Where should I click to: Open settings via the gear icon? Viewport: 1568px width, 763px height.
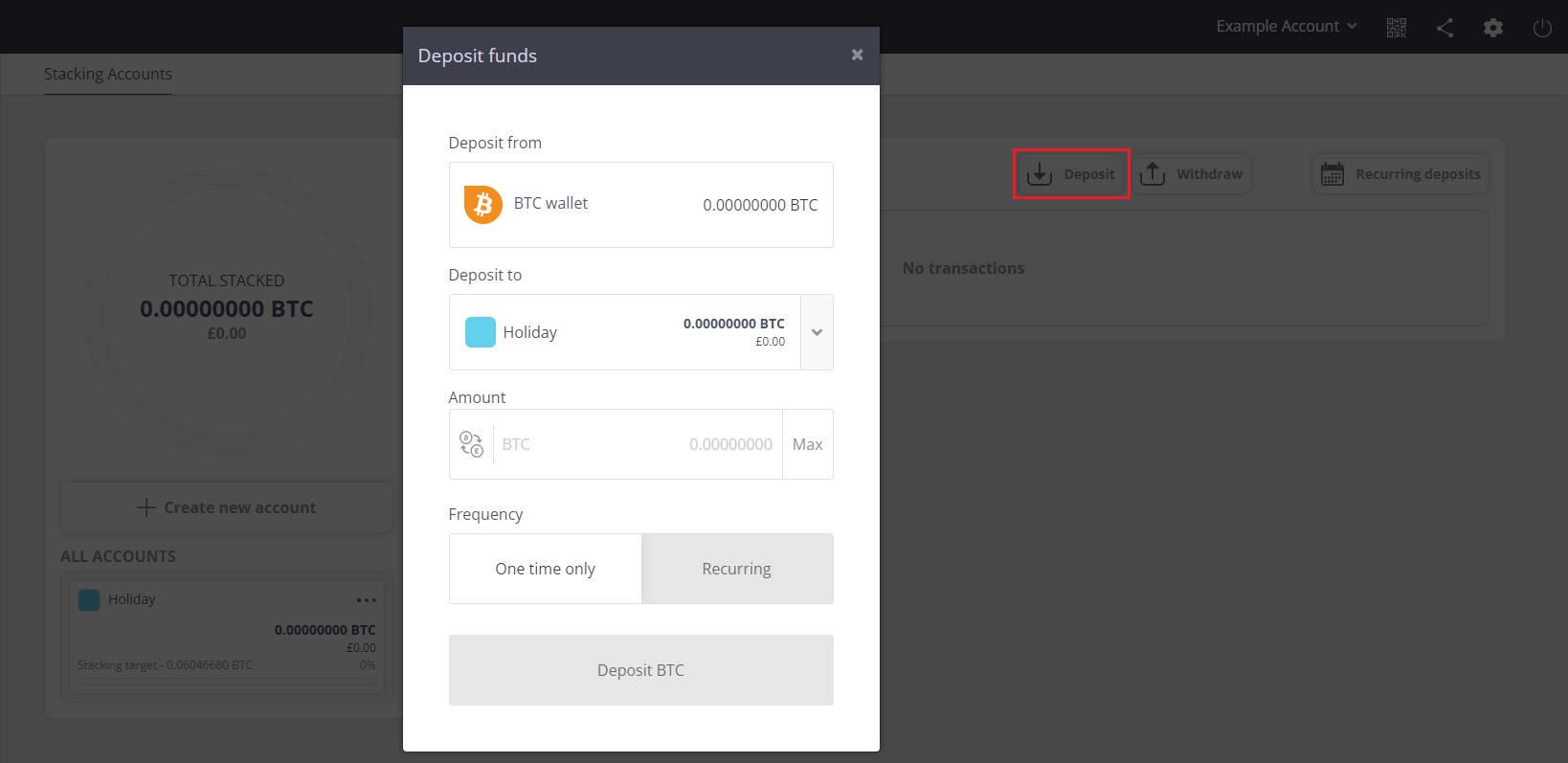point(1493,28)
